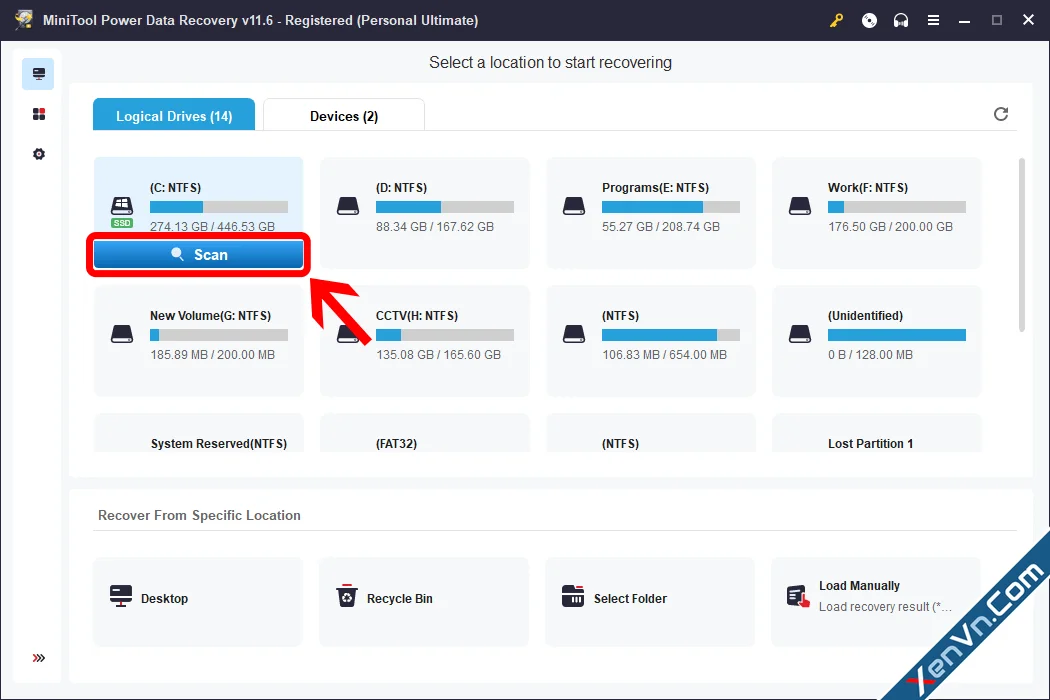
Task: Select the System Reserved(NTFS) partition
Action: coord(198,435)
